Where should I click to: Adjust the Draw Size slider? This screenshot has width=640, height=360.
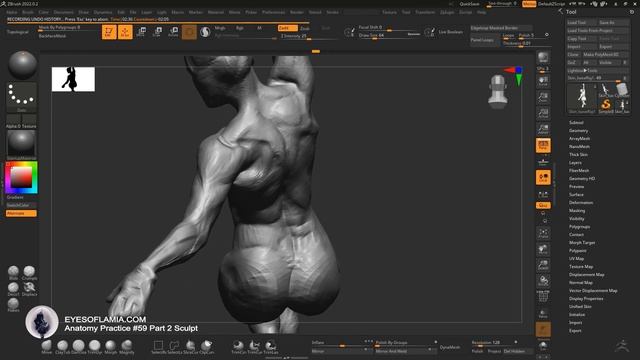[389, 36]
